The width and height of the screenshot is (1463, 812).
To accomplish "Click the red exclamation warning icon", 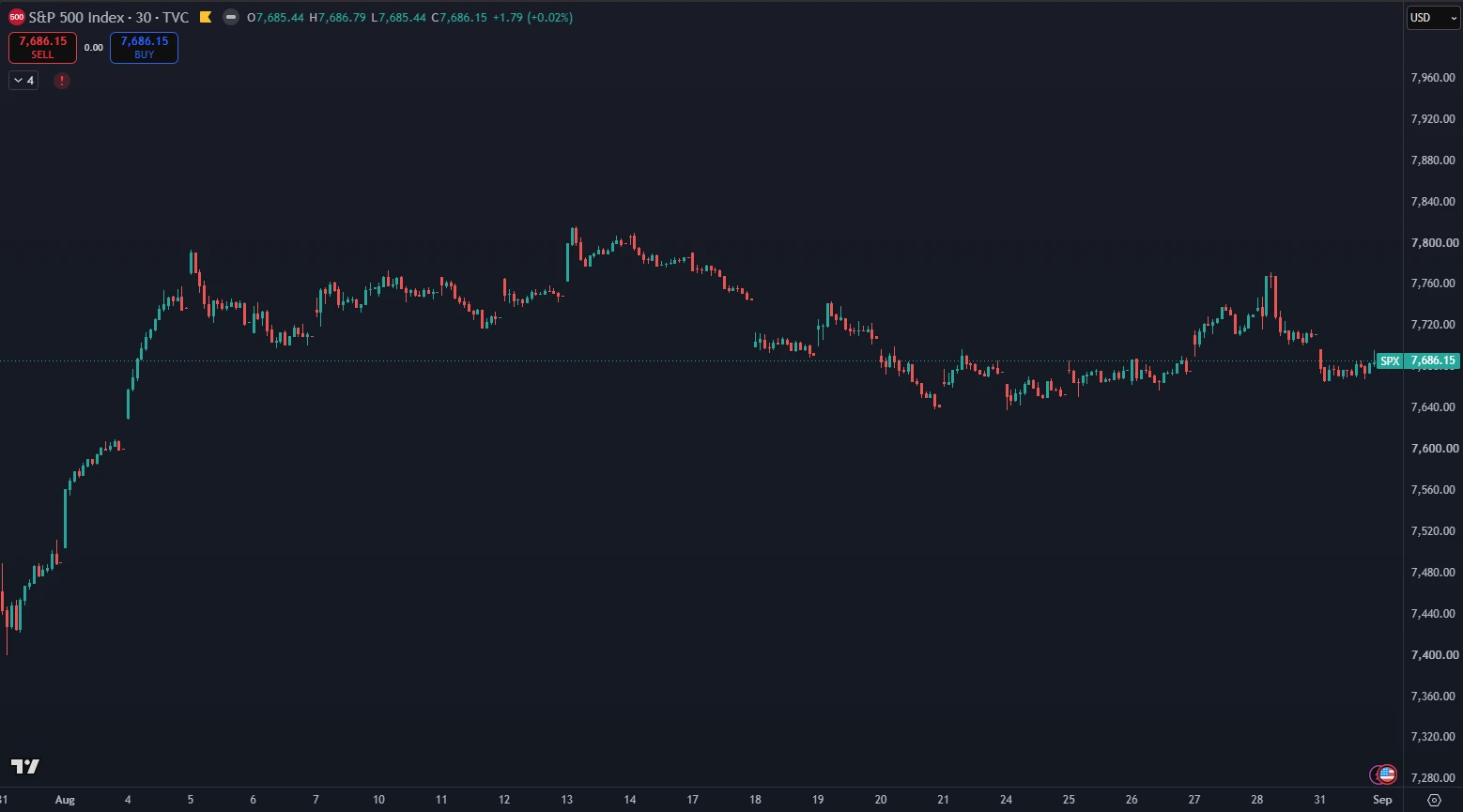I will (62, 81).
